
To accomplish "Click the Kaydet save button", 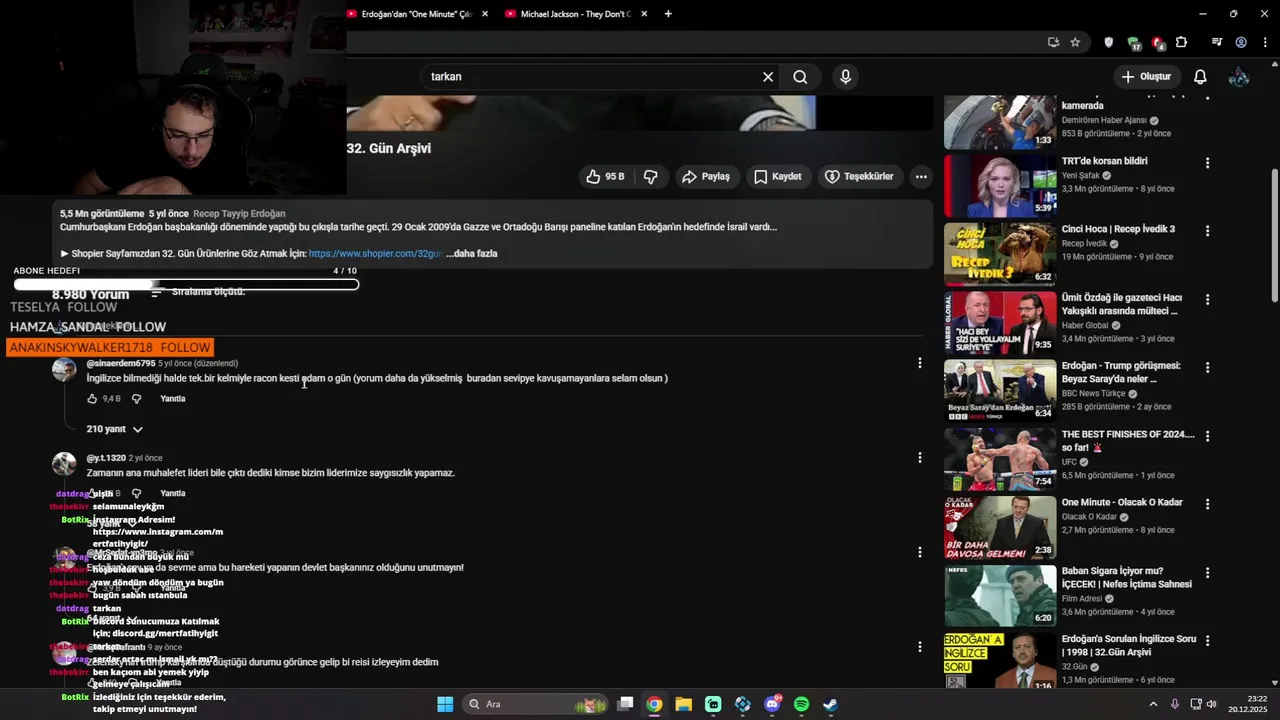I will click(x=777, y=176).
